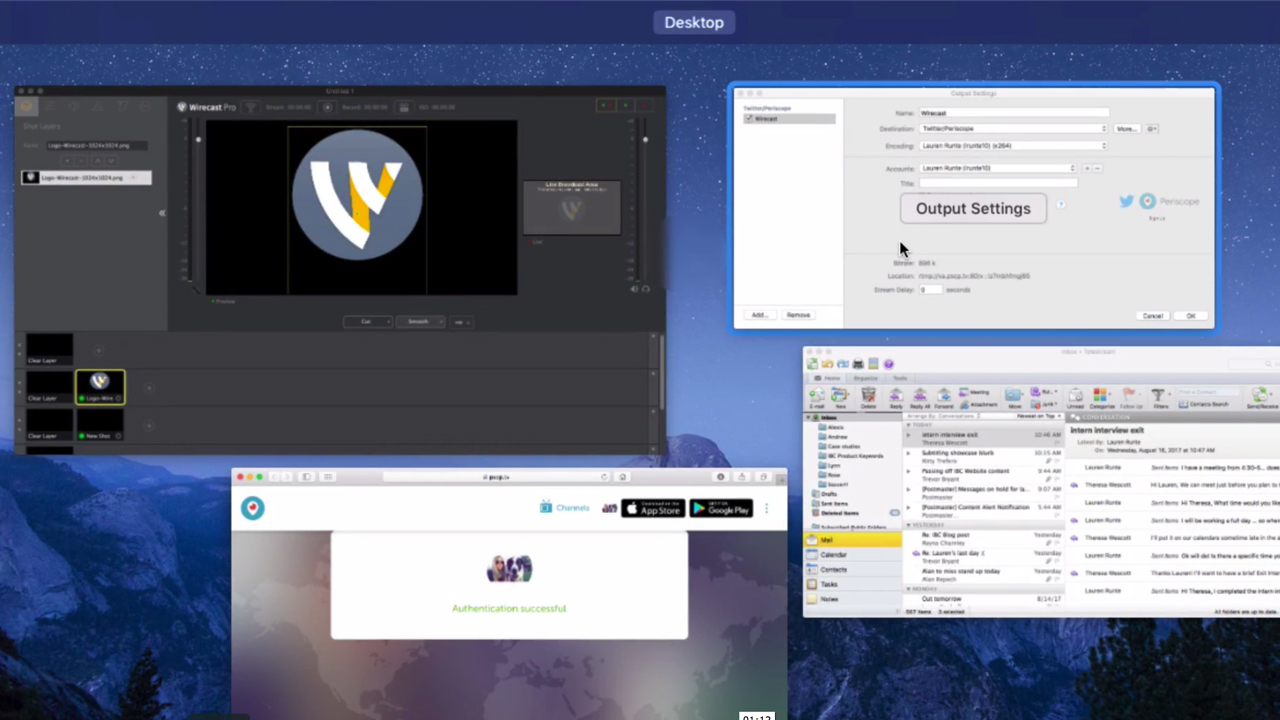Open Calendar in Outlook's navigation pane
Screen dimensions: 1280x720
point(852,554)
